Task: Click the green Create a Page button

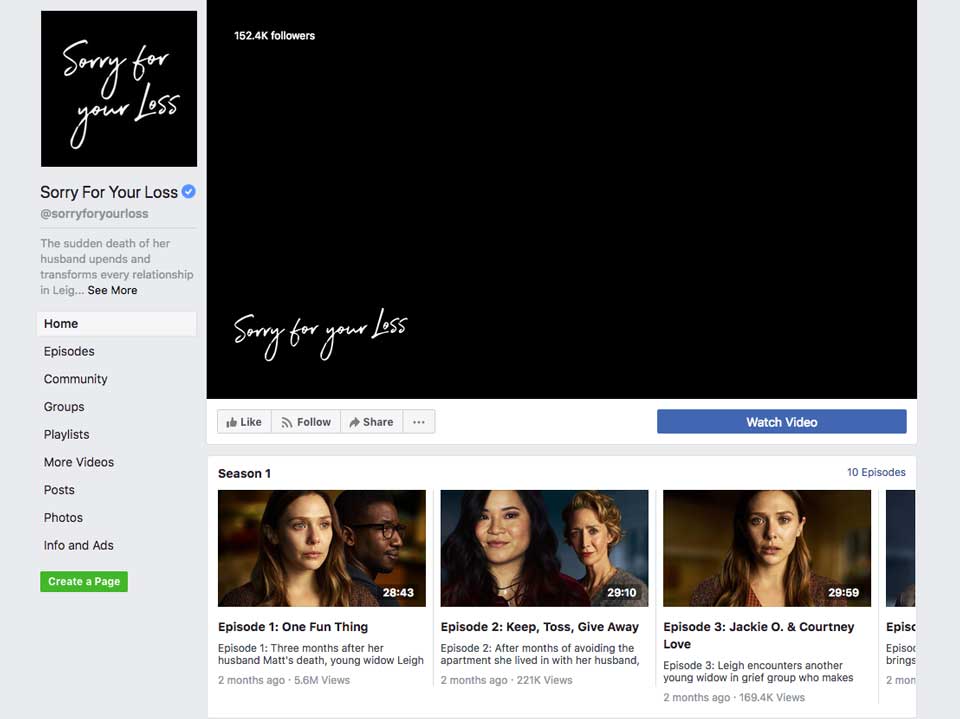Action: (x=84, y=582)
